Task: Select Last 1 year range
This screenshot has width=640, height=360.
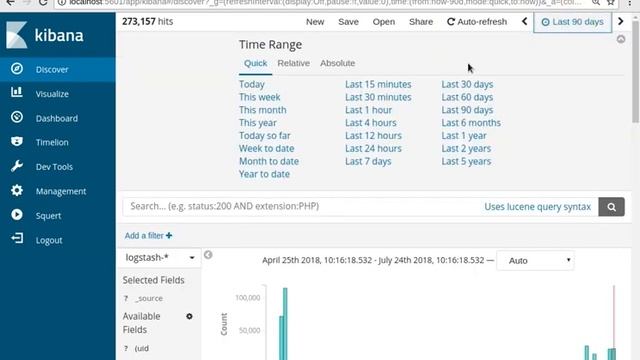Action: pyautogui.click(x=464, y=136)
